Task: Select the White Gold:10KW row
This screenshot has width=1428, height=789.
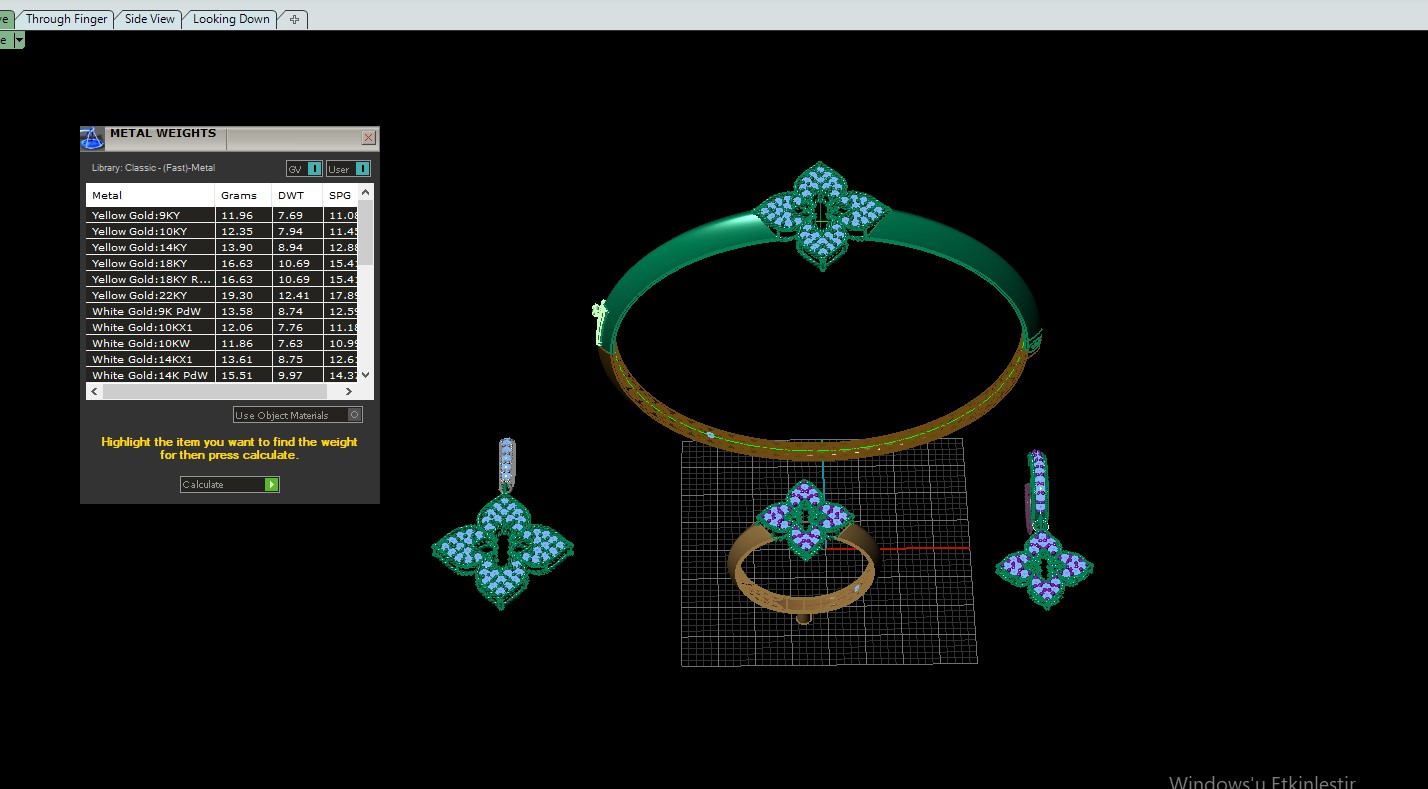Action: tap(222, 343)
